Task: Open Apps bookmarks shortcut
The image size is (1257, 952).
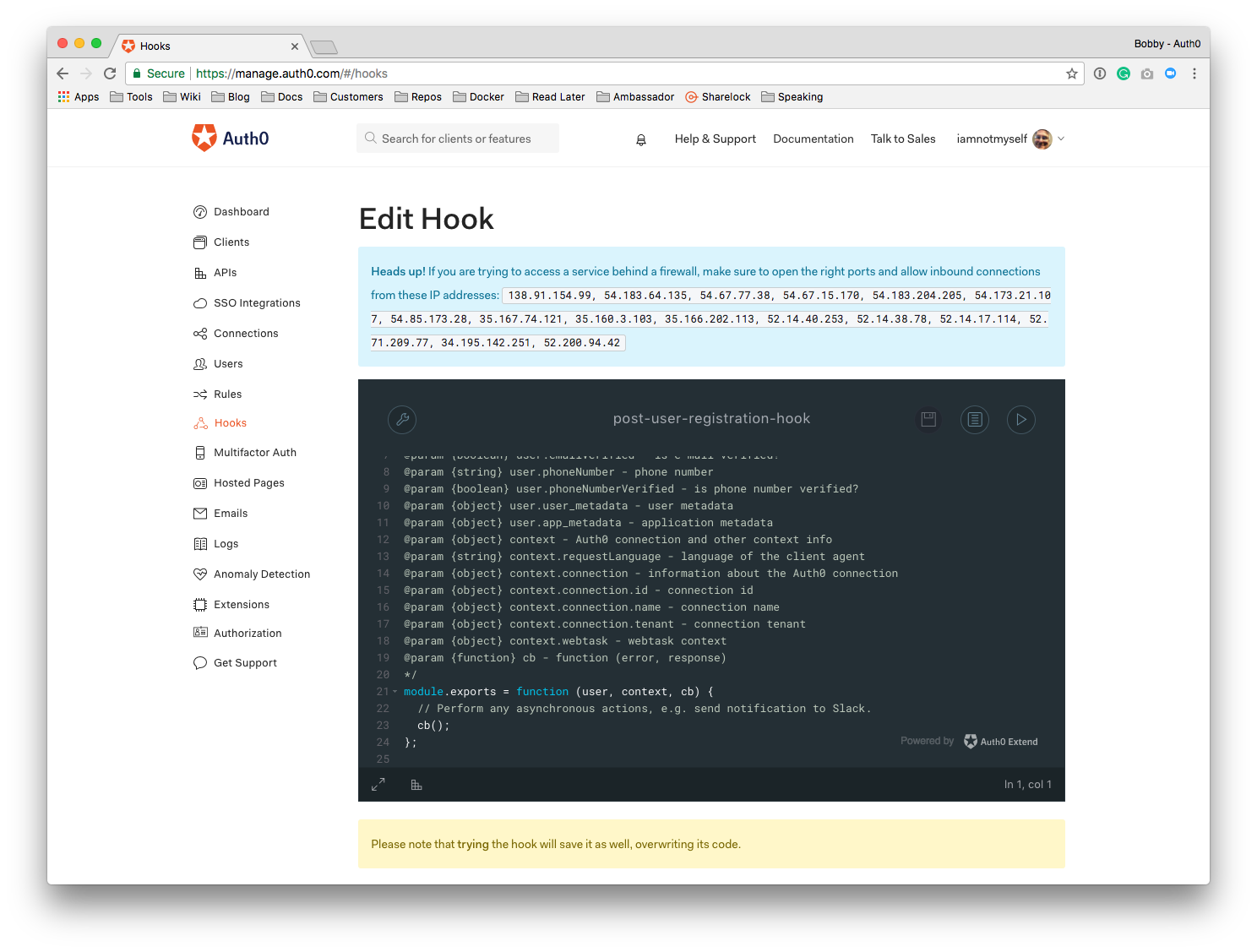Action: click(79, 97)
